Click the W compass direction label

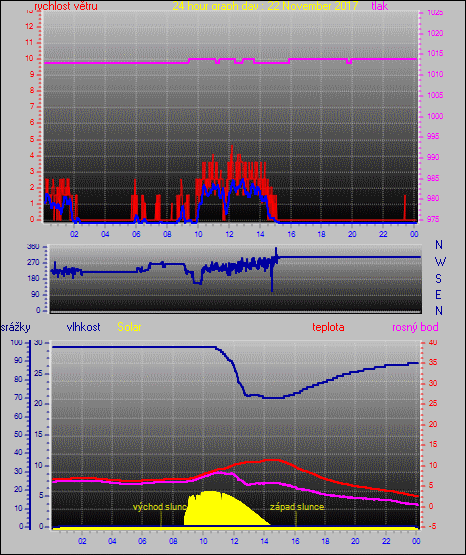tap(440, 262)
